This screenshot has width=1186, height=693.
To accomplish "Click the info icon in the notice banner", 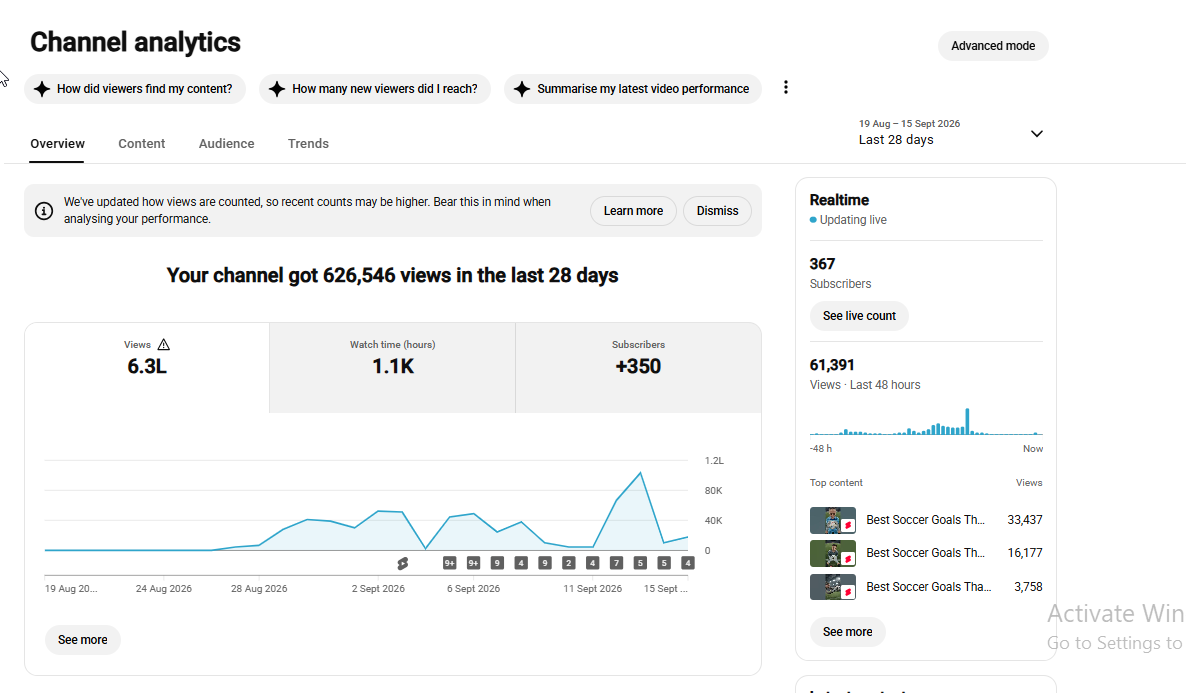I will click(x=44, y=211).
